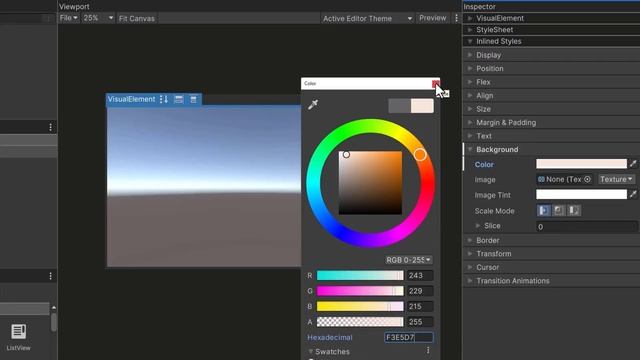The width and height of the screenshot is (640, 360).
Task: Click the A alpha channel slider
Action: [x=360, y=322]
